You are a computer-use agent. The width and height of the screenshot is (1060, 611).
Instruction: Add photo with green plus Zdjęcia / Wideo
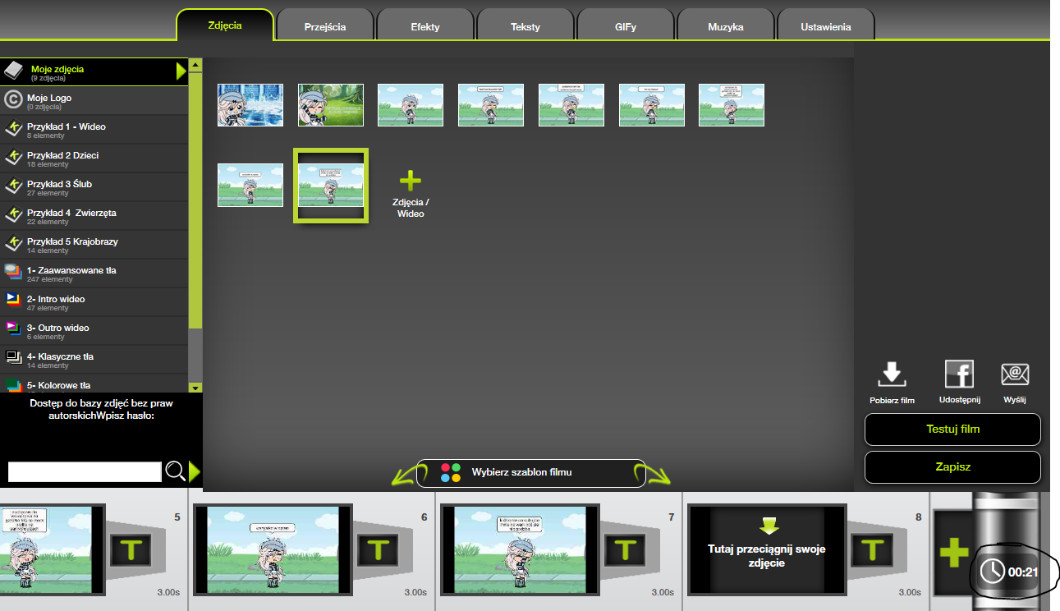pos(410,181)
